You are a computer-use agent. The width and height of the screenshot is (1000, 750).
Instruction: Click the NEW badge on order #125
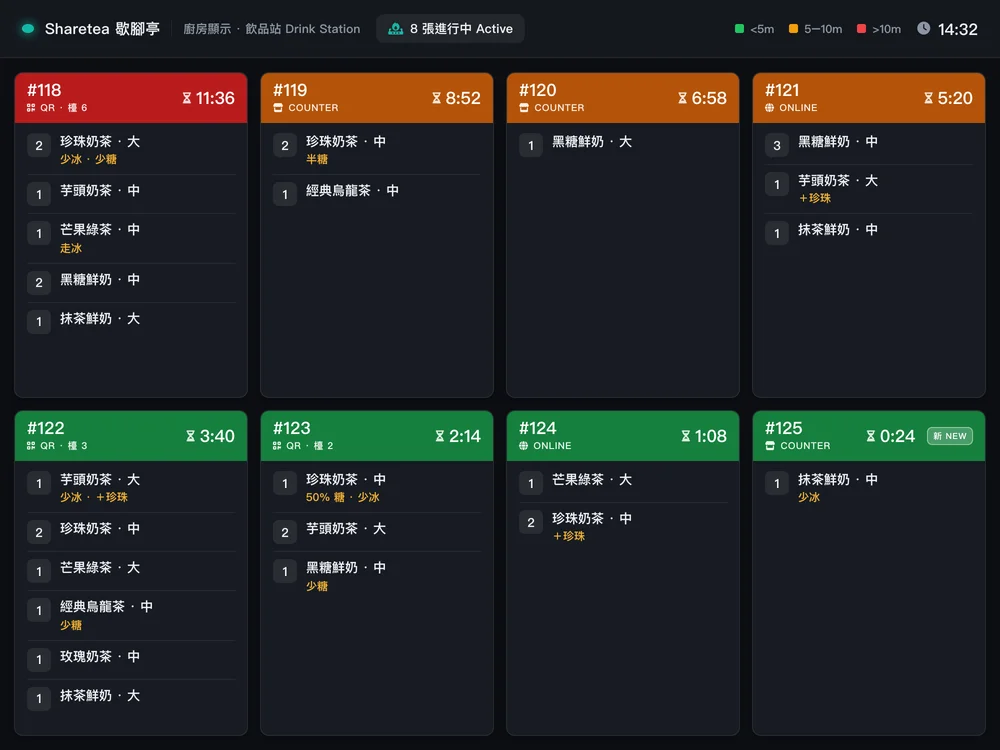point(950,436)
